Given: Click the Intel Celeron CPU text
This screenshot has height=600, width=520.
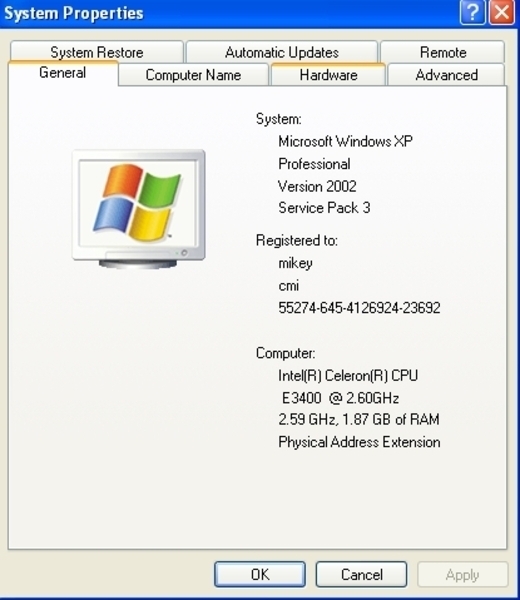Looking at the screenshot, I should click(x=348, y=375).
